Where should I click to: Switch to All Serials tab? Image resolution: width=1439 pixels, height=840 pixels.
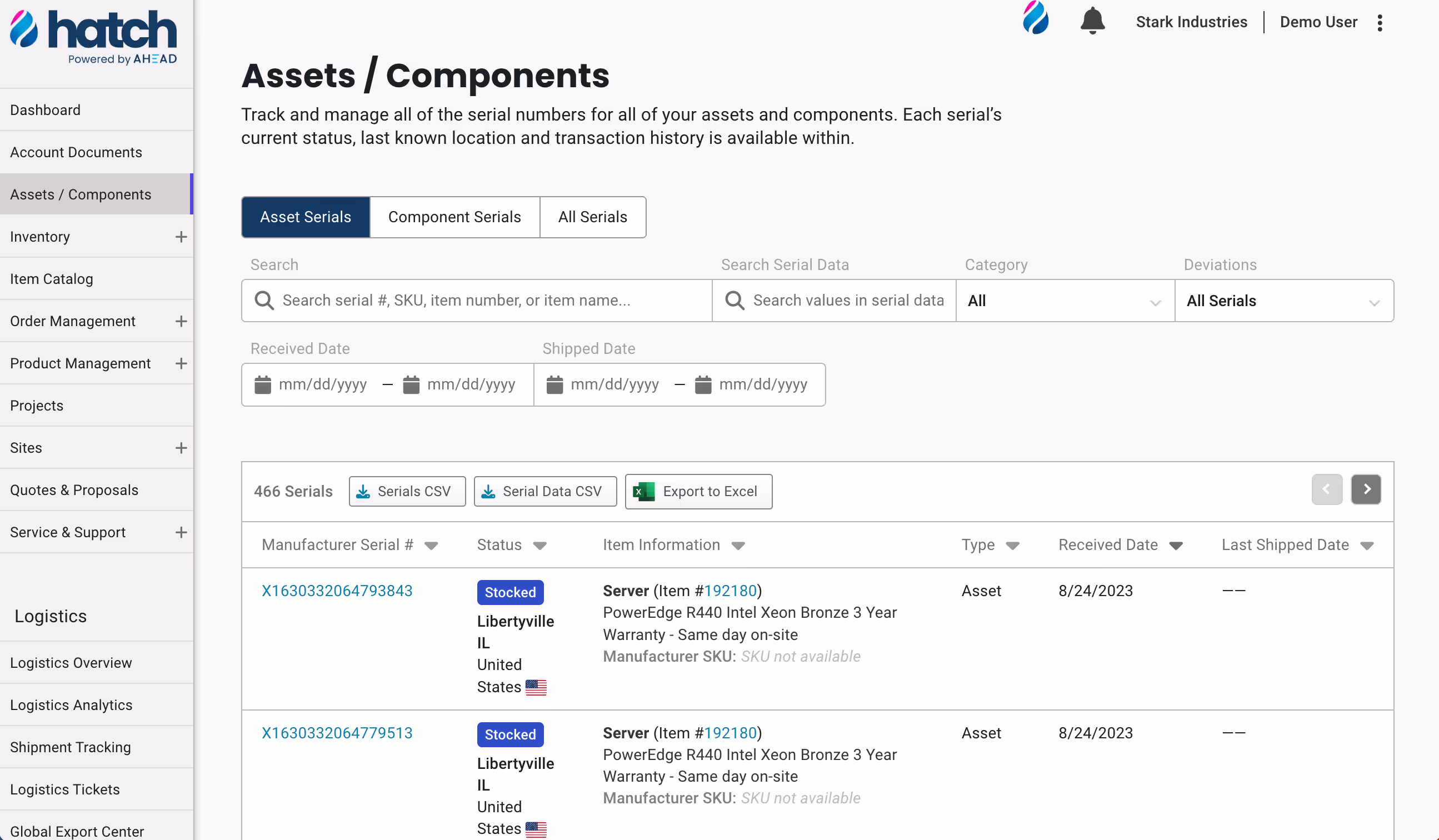[x=592, y=218]
